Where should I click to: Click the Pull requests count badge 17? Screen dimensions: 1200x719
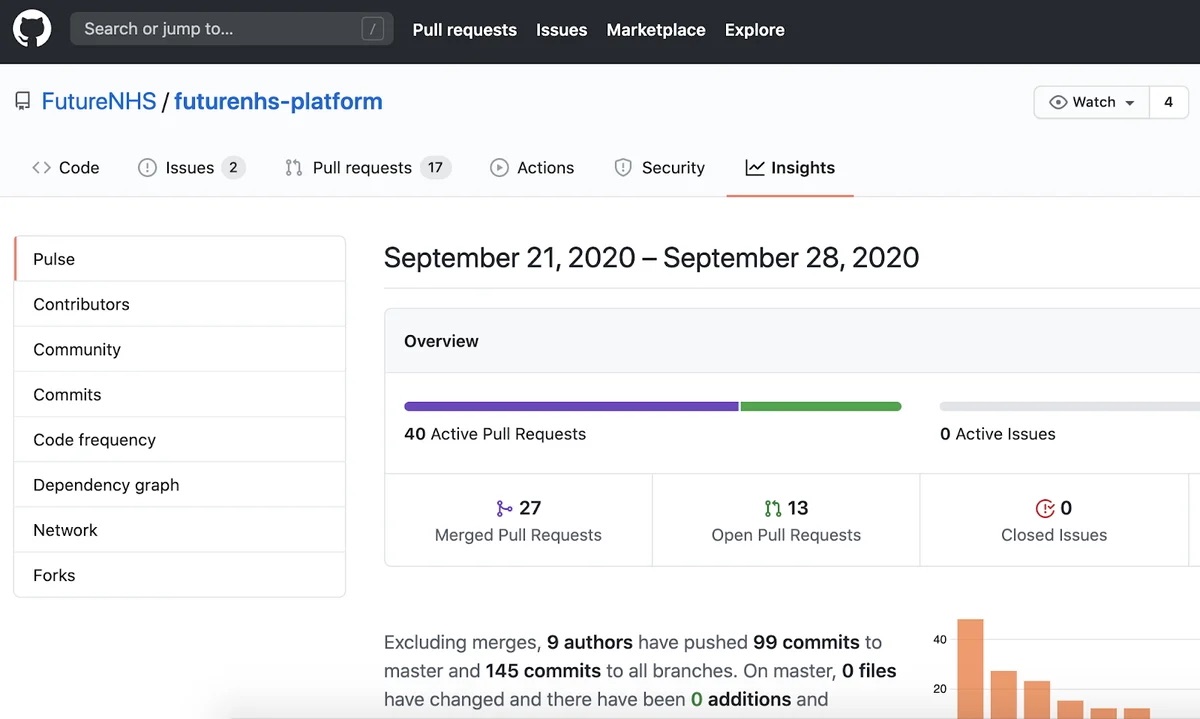pyautogui.click(x=435, y=168)
